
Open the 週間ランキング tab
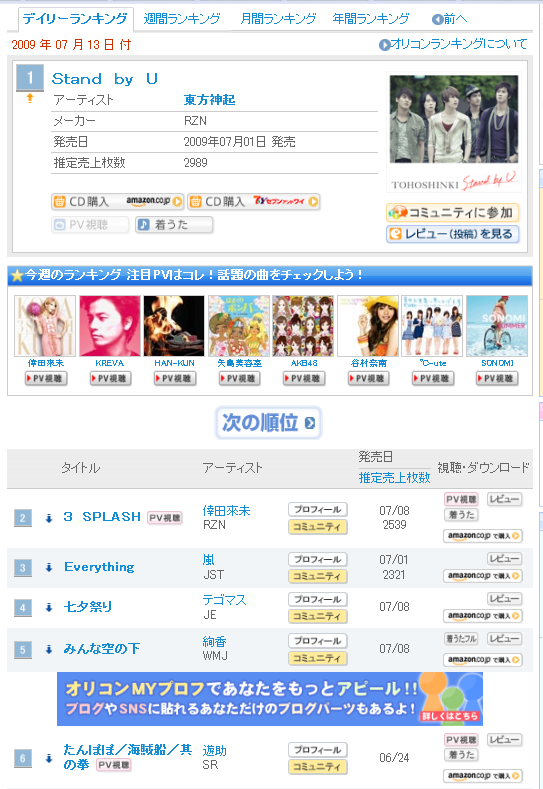(182, 19)
